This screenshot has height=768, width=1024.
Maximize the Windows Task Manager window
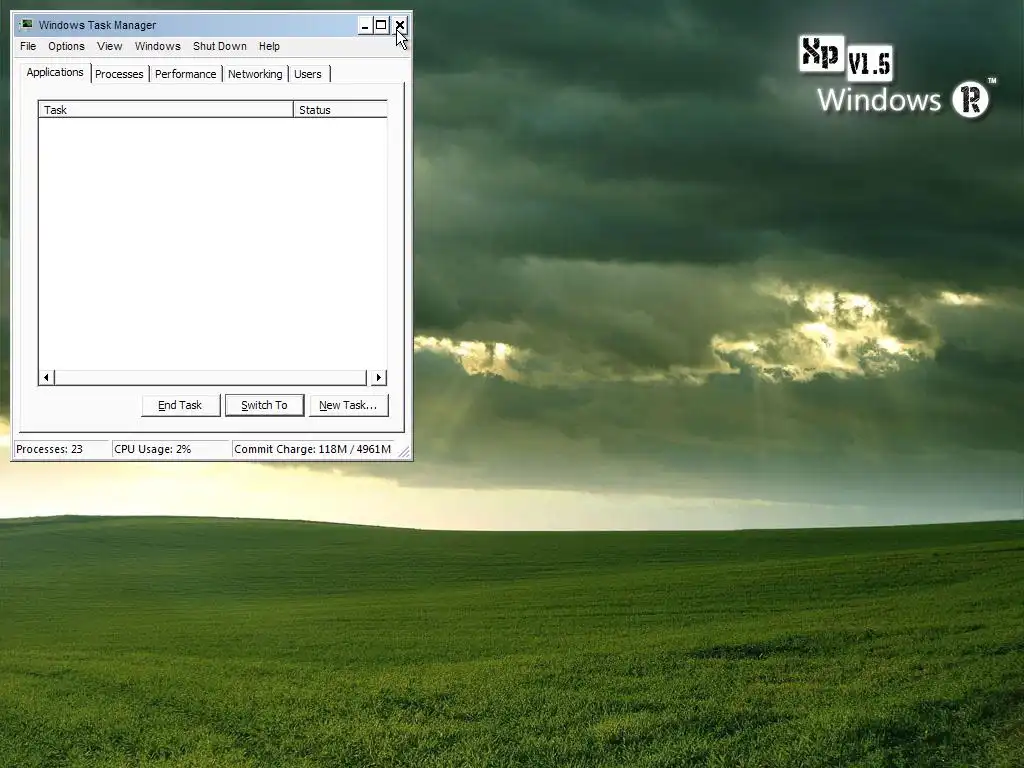[x=381, y=25]
